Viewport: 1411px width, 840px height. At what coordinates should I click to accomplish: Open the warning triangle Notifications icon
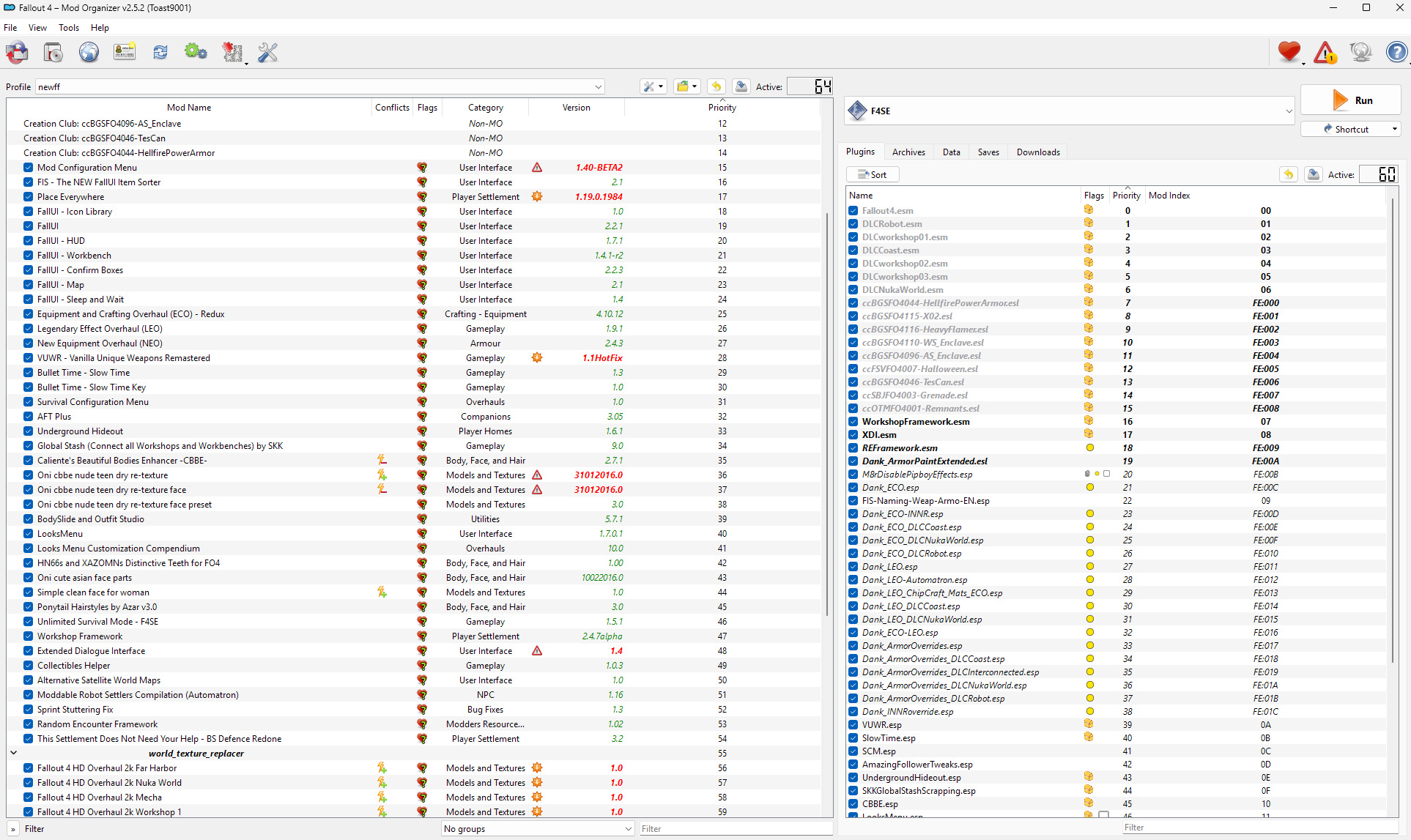[x=1325, y=53]
